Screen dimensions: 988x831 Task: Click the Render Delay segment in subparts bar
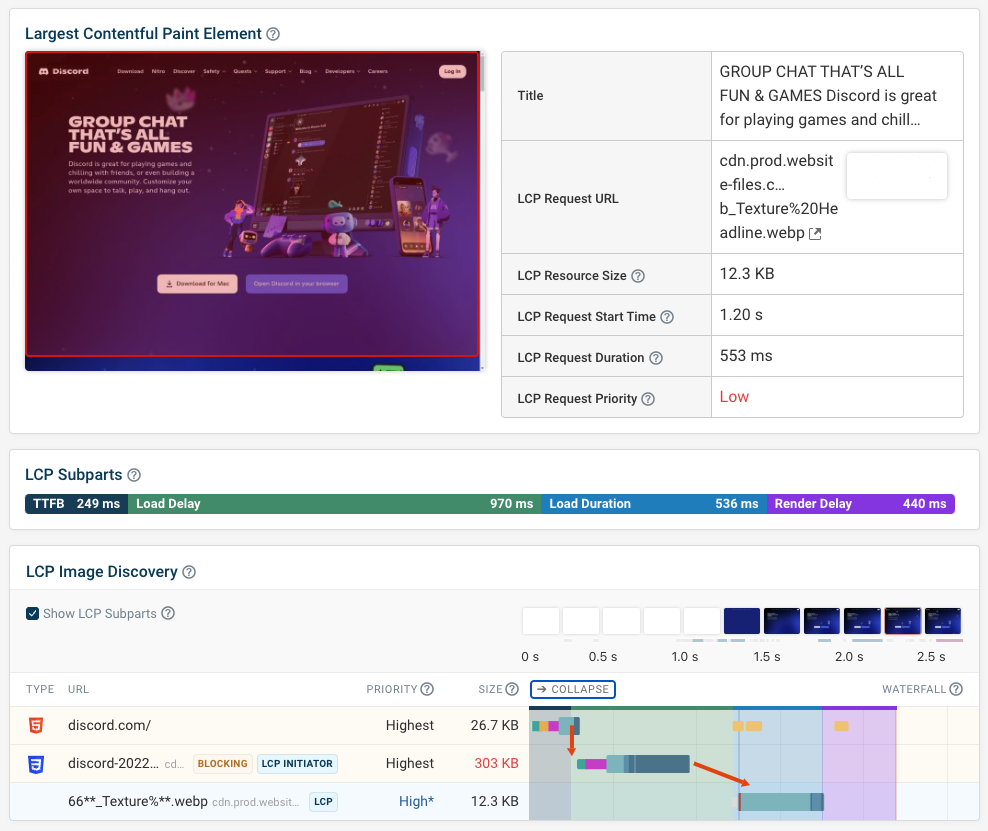click(861, 504)
